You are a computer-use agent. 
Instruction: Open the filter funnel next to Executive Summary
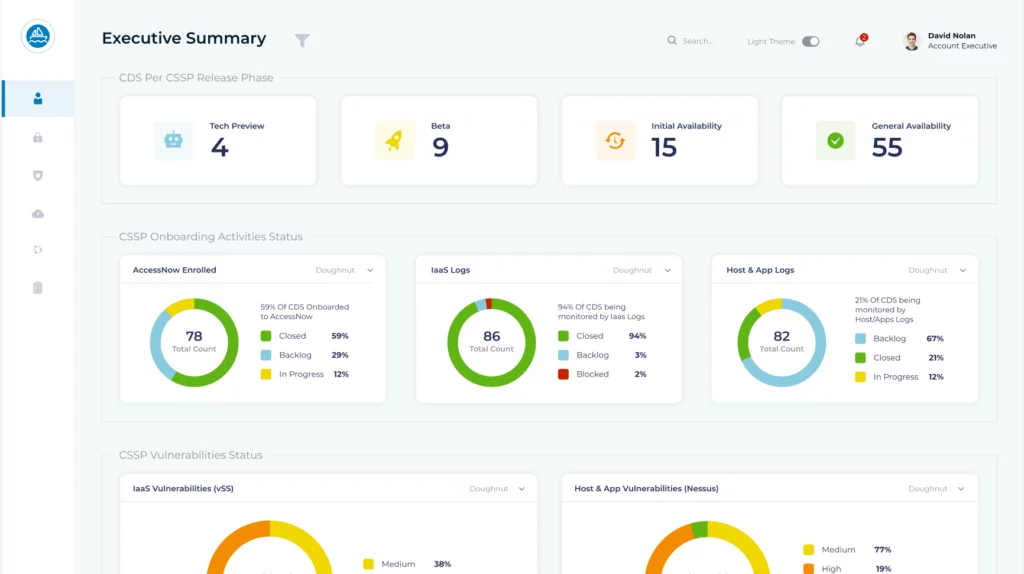click(x=302, y=40)
